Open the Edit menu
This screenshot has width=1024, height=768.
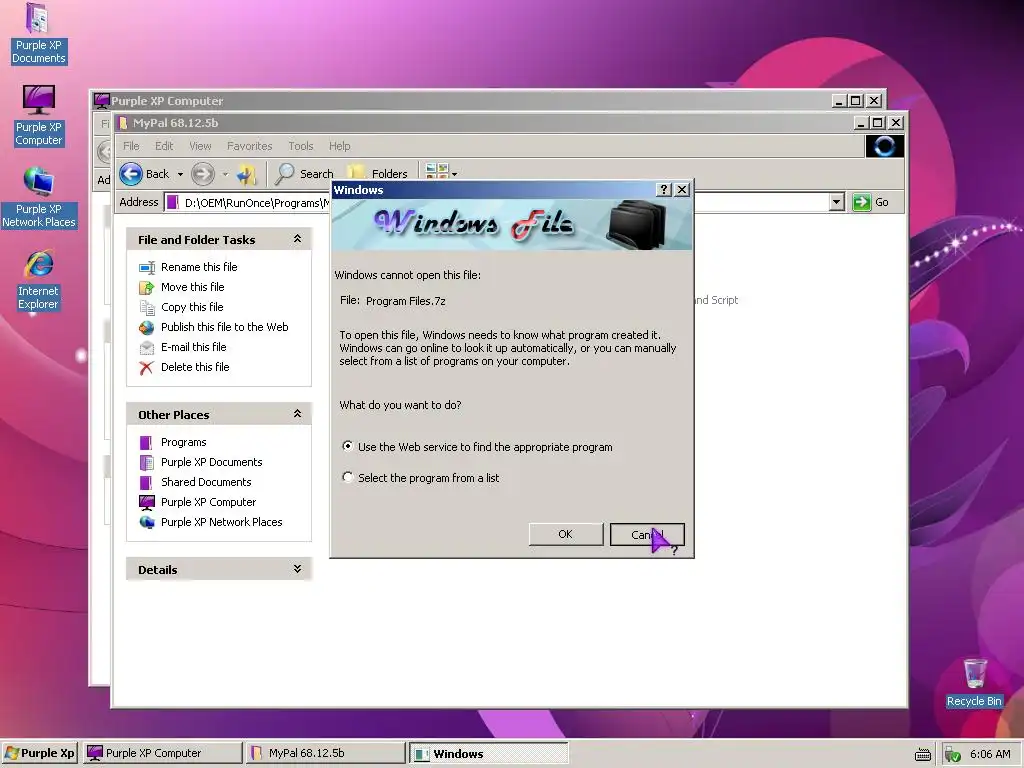coord(164,146)
